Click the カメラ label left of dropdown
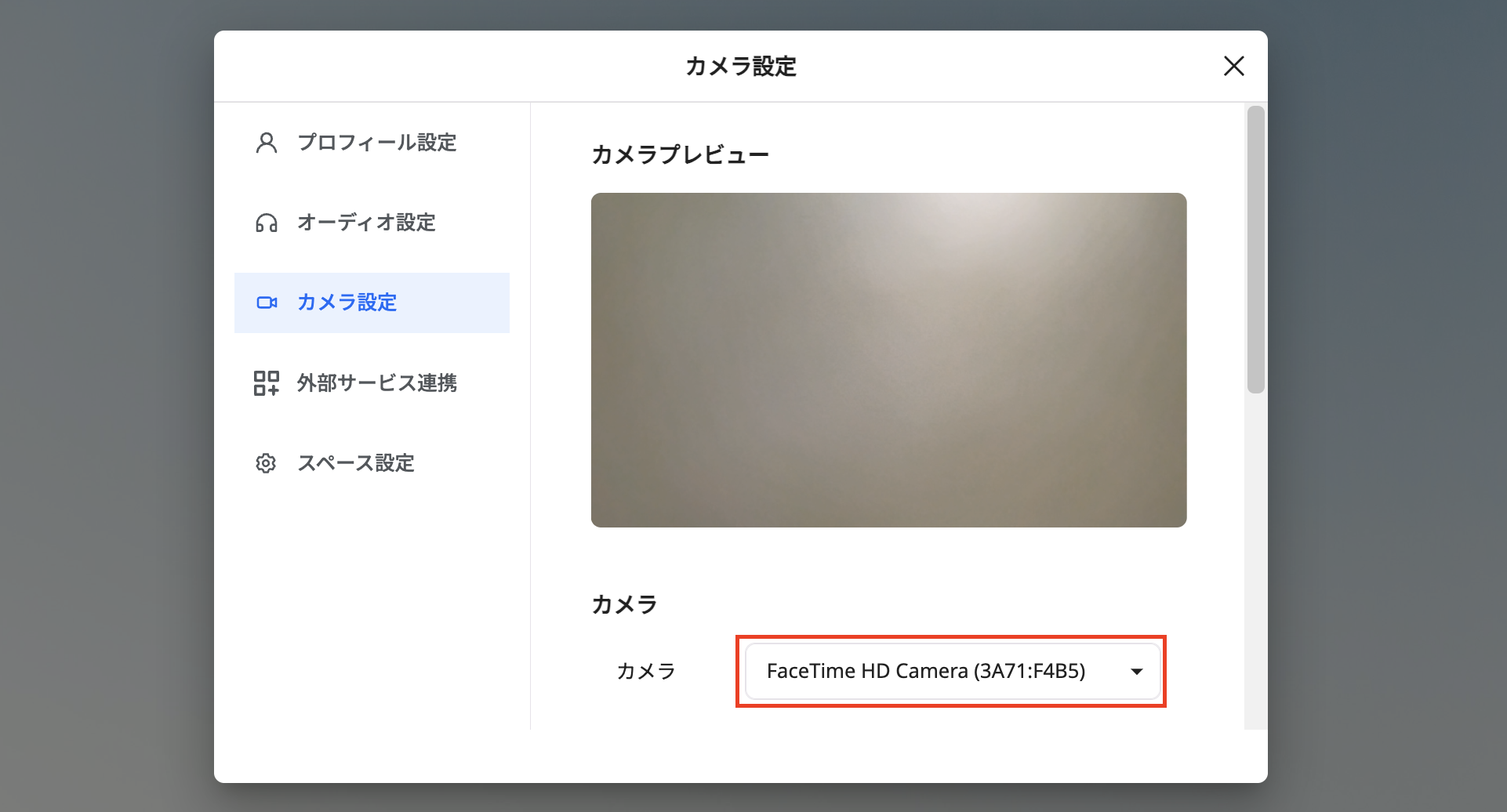 tap(646, 672)
